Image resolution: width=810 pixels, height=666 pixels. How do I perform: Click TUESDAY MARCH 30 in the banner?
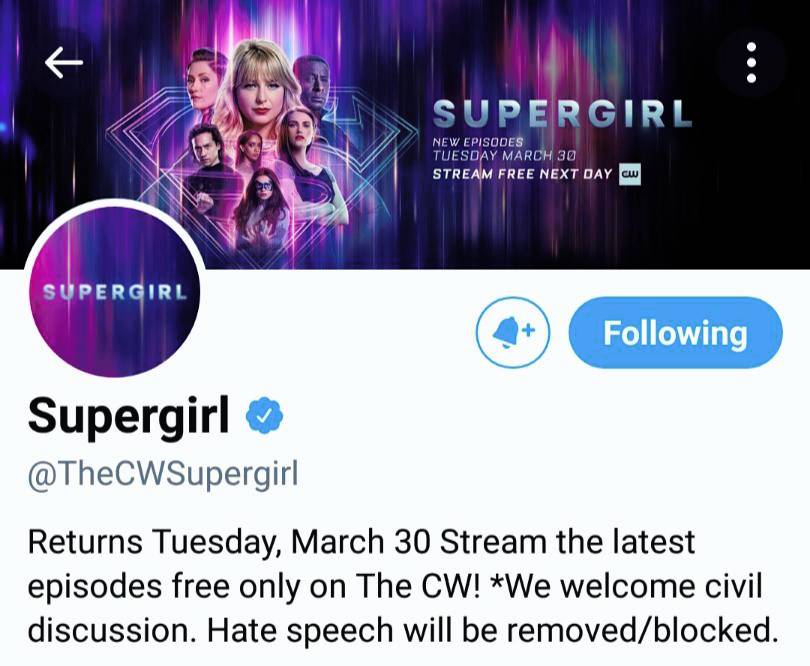pyautogui.click(x=504, y=155)
